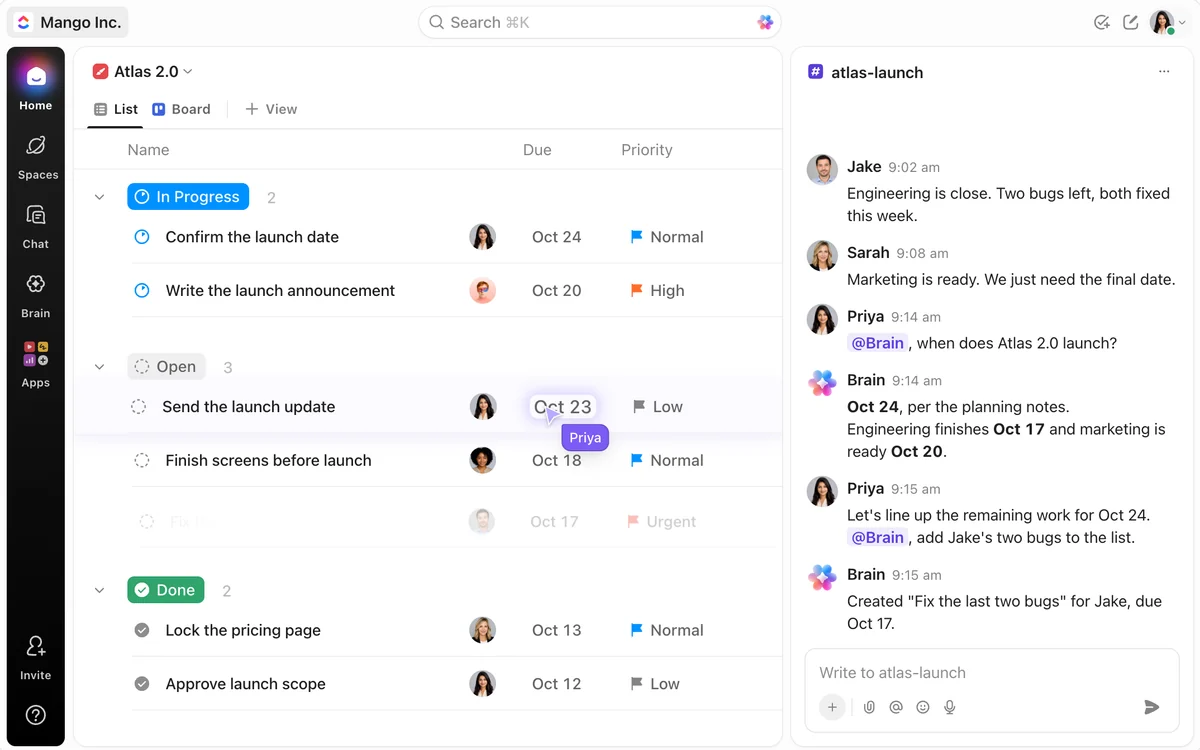The image size is (1200, 750).
Task: Open Lock the pricing page task
Action: 243,630
